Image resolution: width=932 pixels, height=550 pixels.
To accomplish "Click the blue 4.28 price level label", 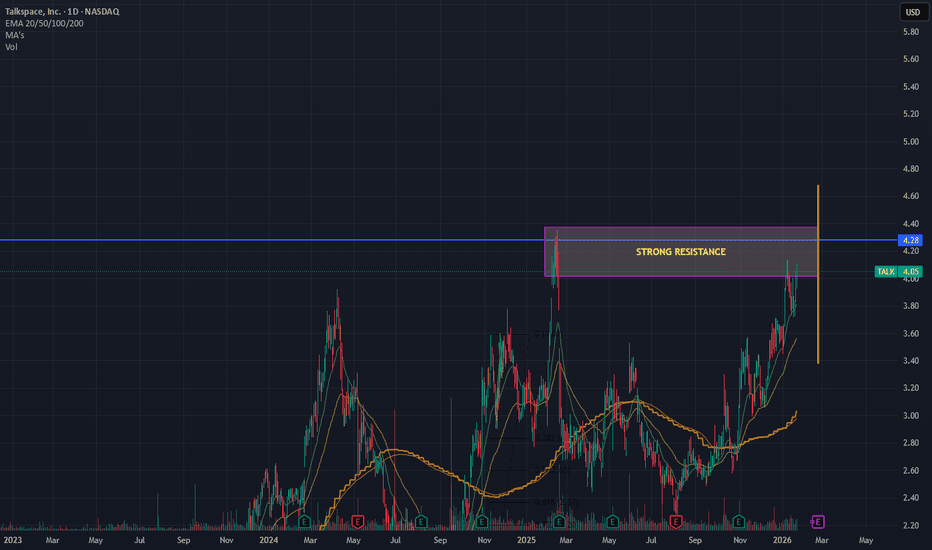I will (909, 240).
